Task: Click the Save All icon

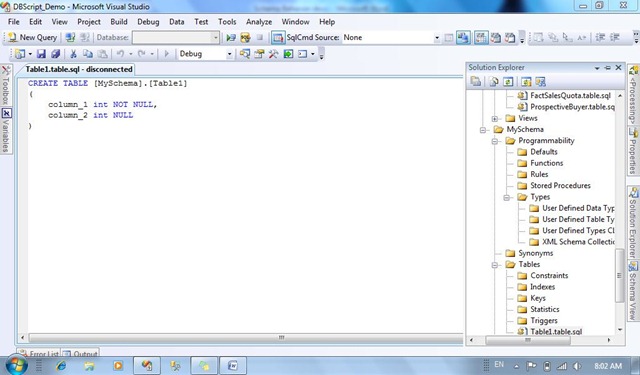Action: (56, 54)
